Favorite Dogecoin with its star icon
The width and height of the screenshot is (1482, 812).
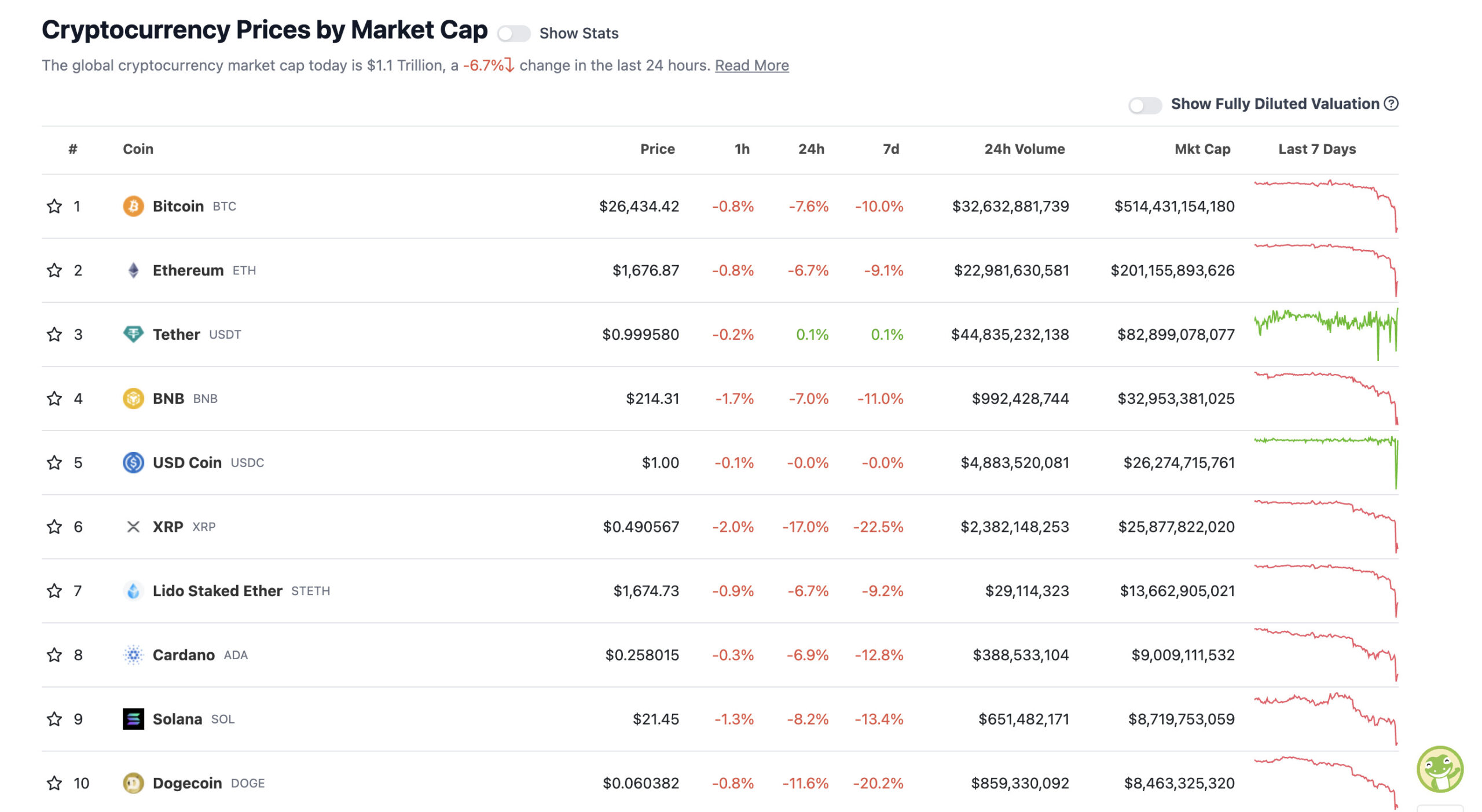point(54,784)
